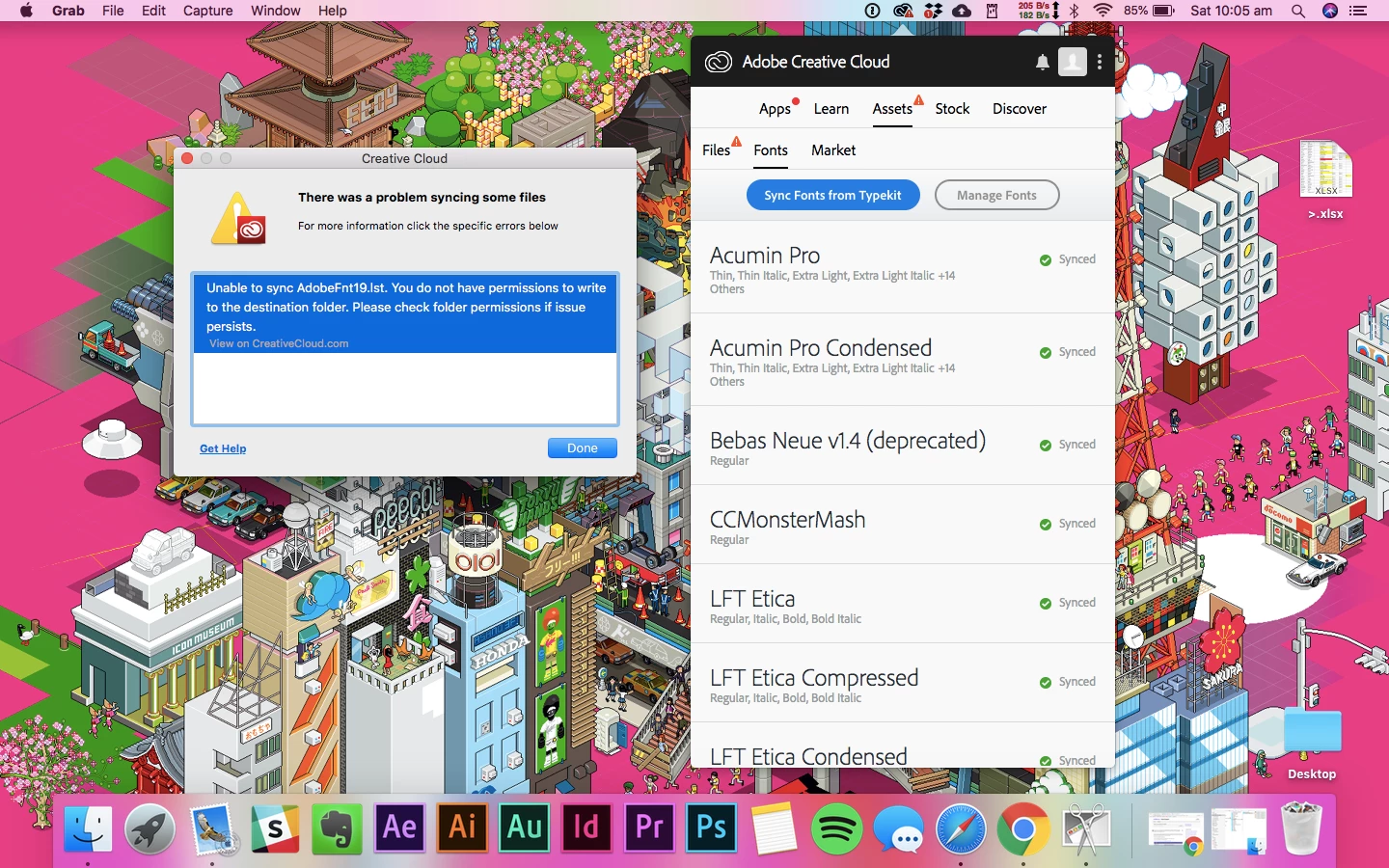
Task: Open Notes app in the dock
Action: (775, 828)
